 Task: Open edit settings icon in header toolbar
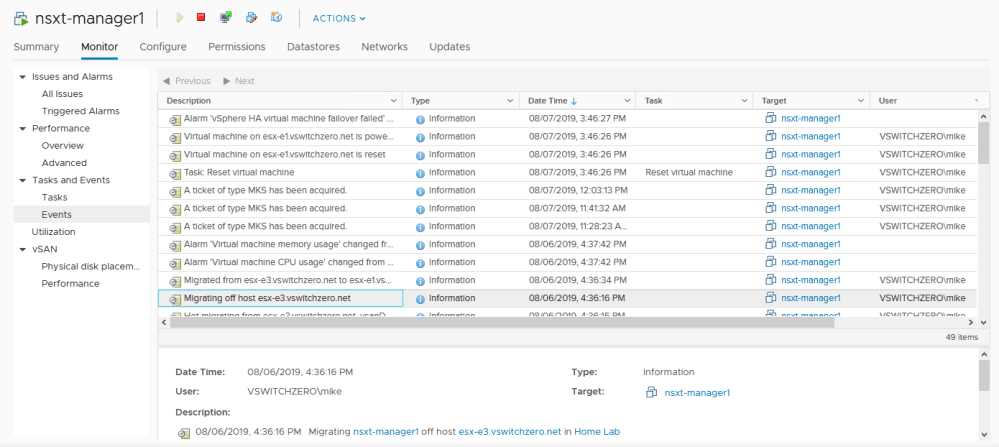pyautogui.click(x=251, y=18)
